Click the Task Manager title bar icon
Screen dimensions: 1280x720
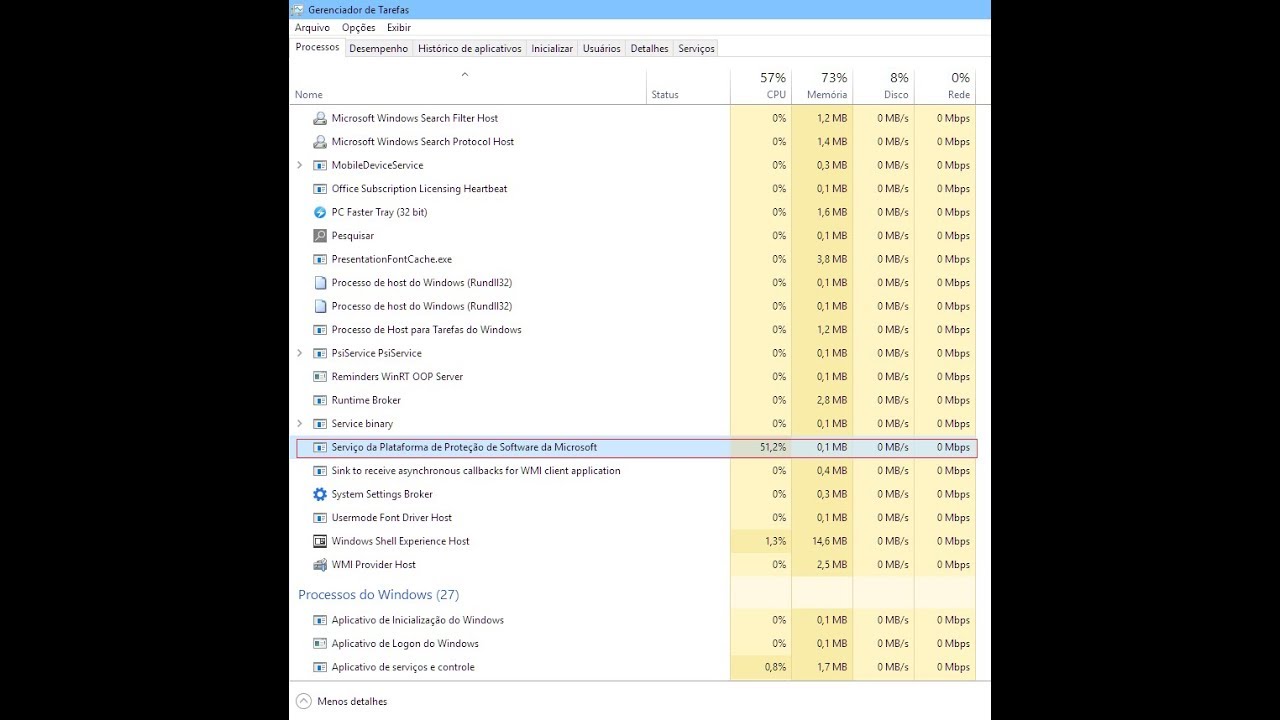point(298,10)
